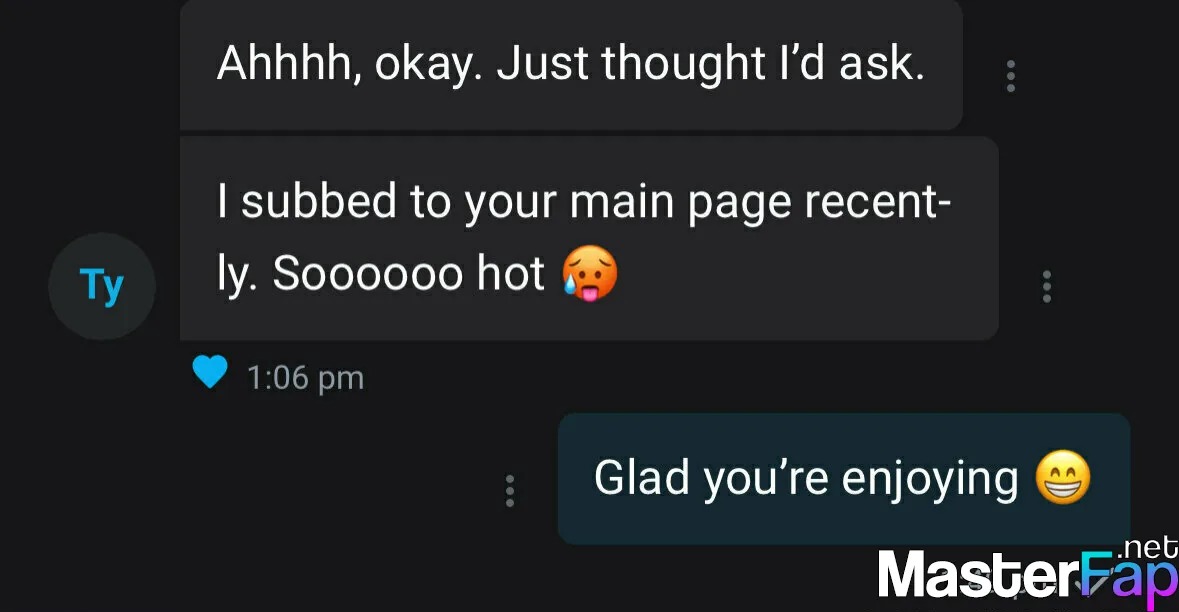
Task: Click the word "Glad" in the reply
Action: tap(641, 477)
